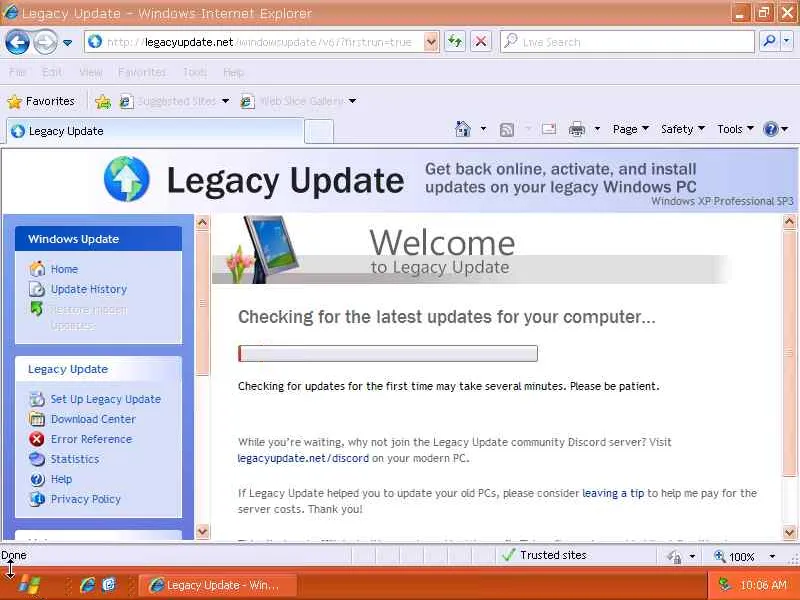Click Add to Favorites Bar star icon
Screen dimensions: 800x600
pyautogui.click(x=103, y=102)
